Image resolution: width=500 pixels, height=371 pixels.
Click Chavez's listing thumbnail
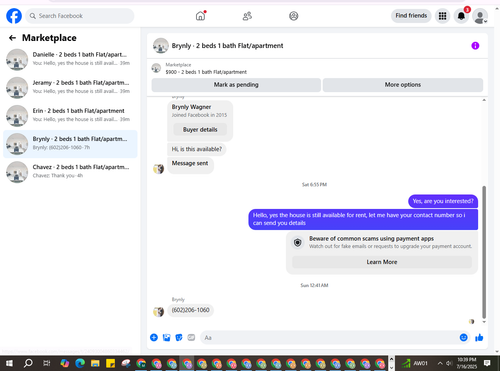pos(17,172)
